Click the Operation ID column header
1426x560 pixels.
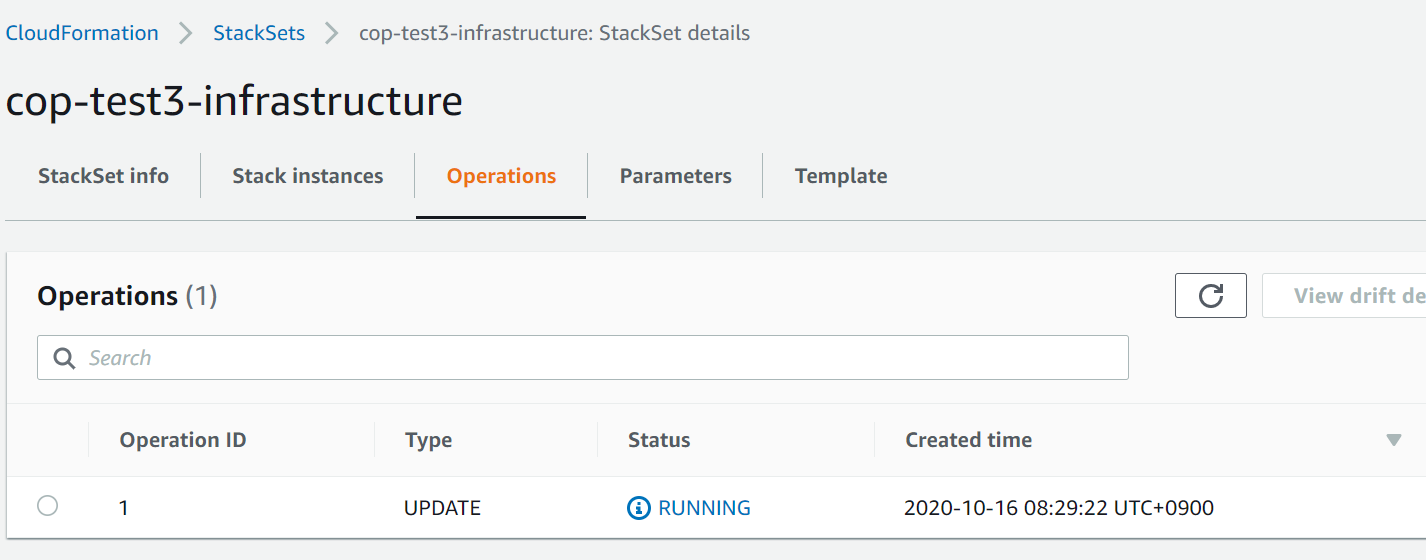click(183, 440)
